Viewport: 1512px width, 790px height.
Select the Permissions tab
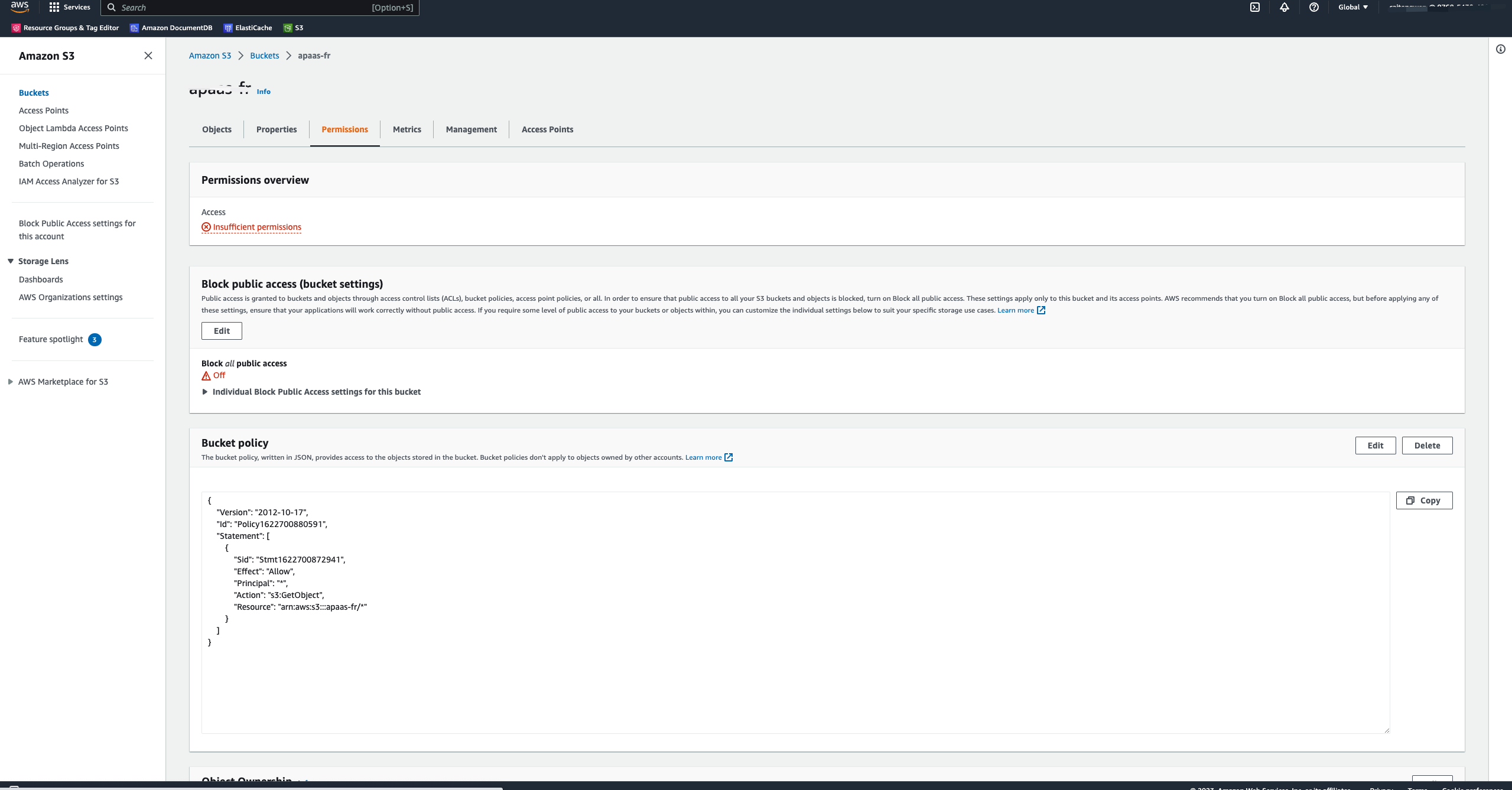tap(345, 129)
